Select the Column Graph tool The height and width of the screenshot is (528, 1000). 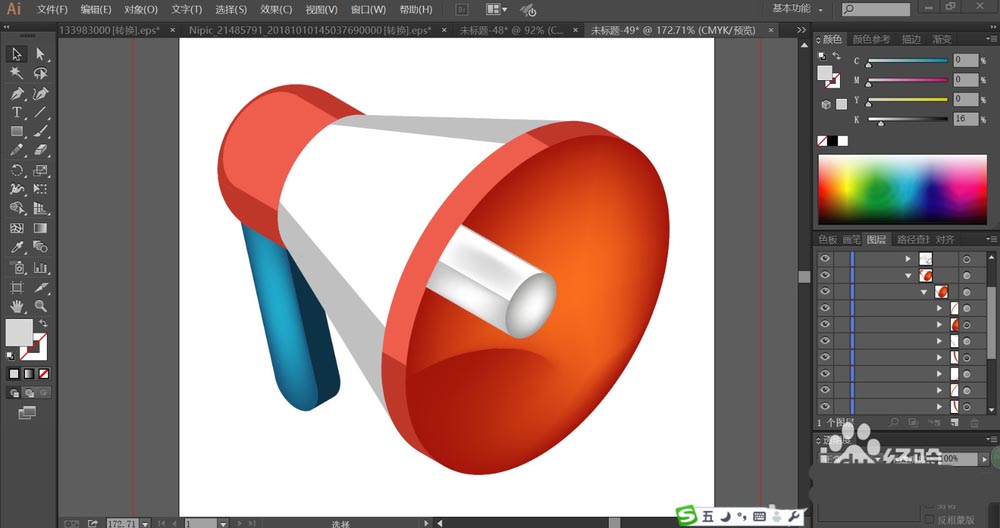coord(40,268)
